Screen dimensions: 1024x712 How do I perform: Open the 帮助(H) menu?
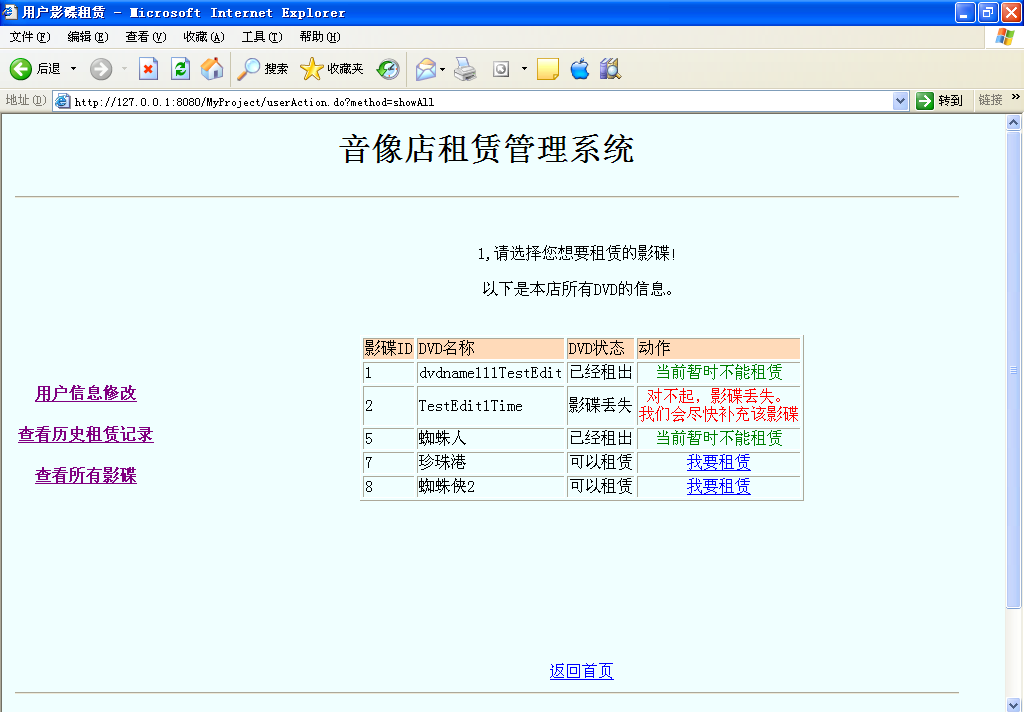tap(320, 37)
